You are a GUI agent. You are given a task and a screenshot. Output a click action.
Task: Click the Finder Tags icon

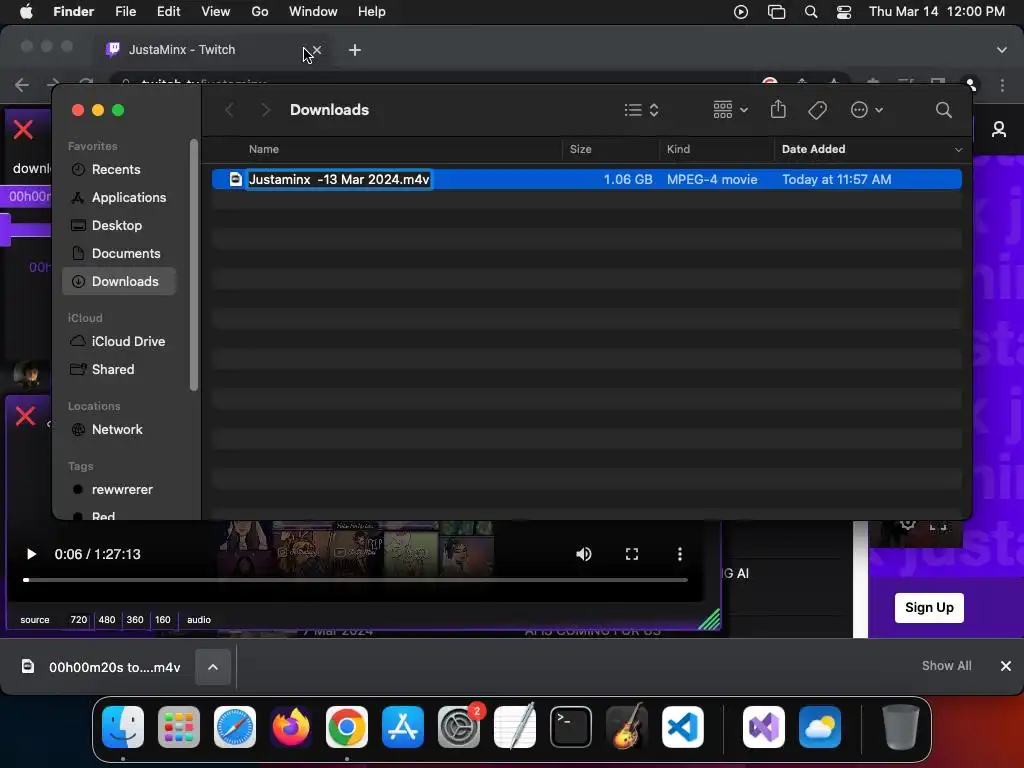[817, 110]
